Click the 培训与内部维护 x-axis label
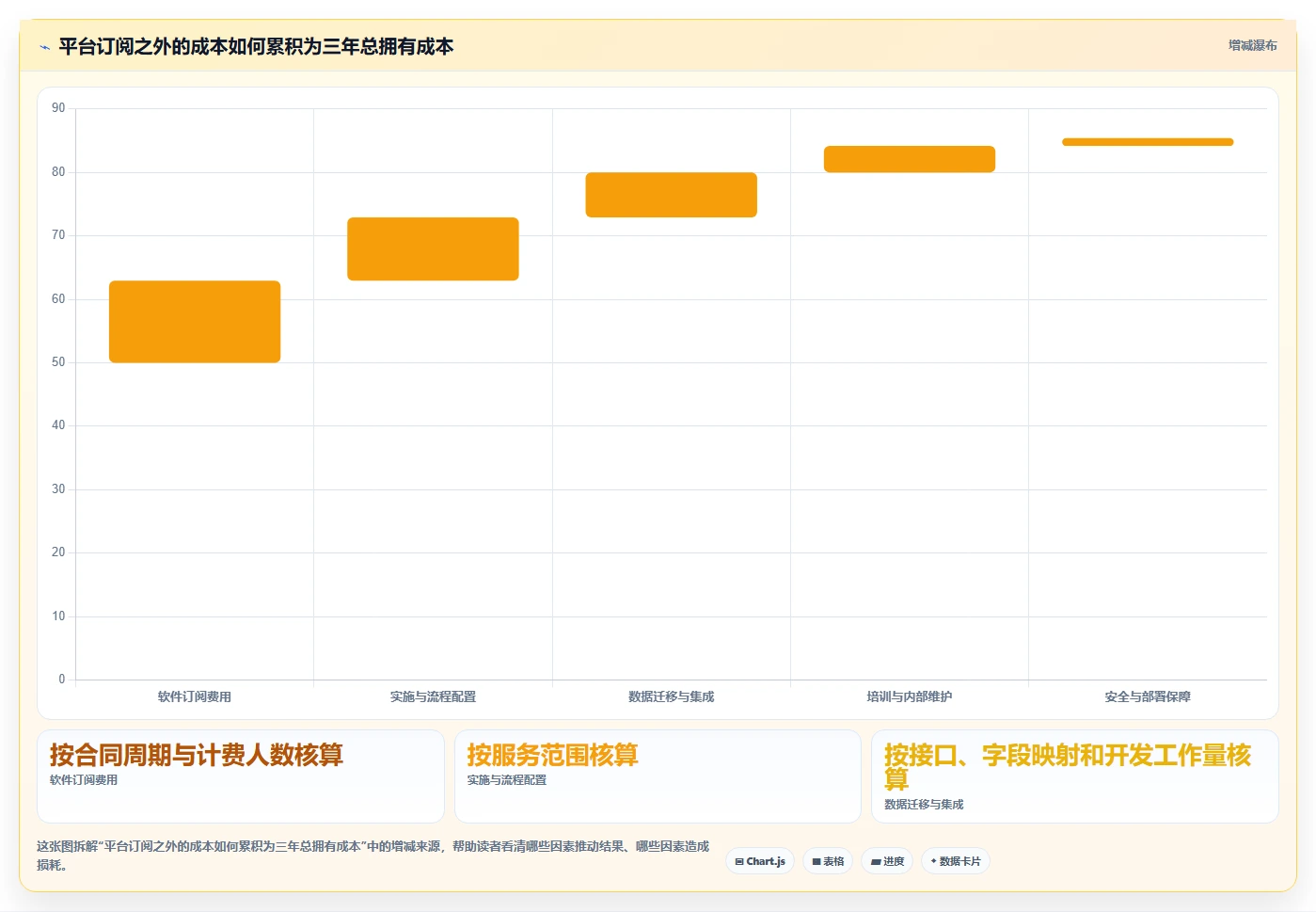 910,696
